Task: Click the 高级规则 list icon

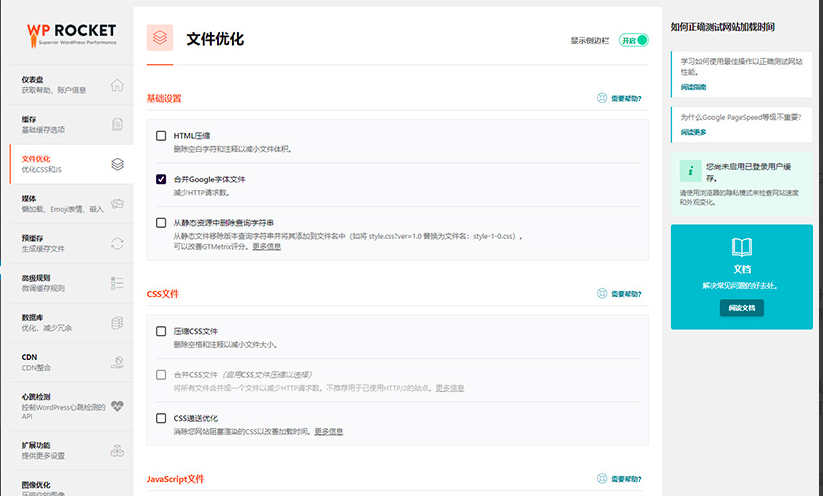Action: [117, 283]
